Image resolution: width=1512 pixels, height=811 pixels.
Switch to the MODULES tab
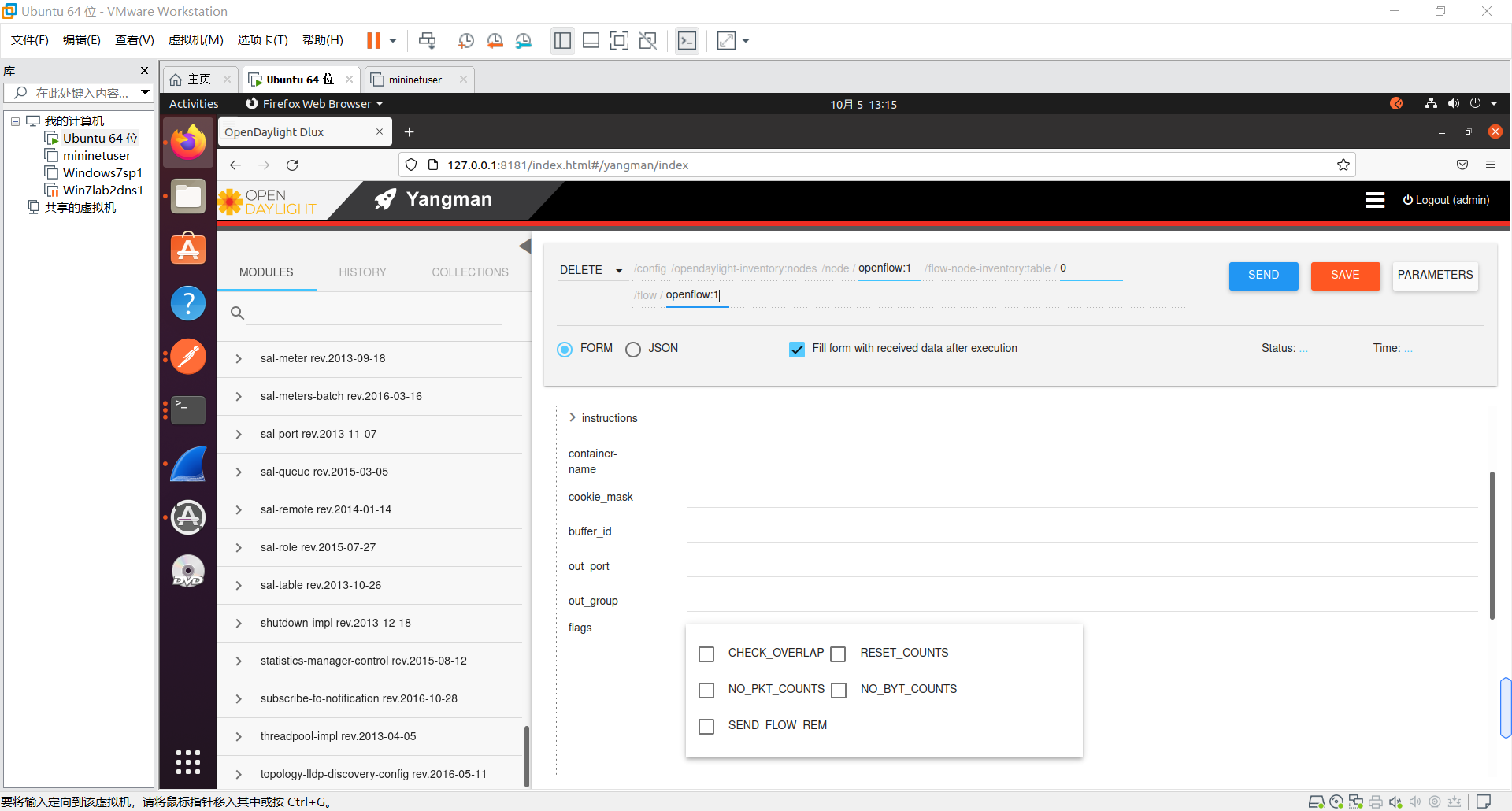pyautogui.click(x=266, y=272)
